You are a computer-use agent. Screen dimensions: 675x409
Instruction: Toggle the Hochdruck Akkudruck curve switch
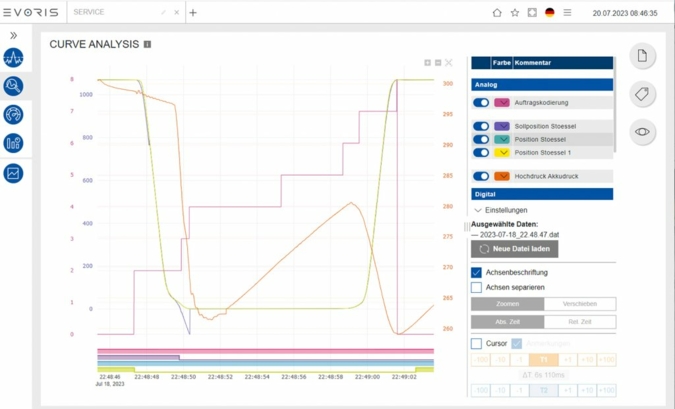click(481, 176)
